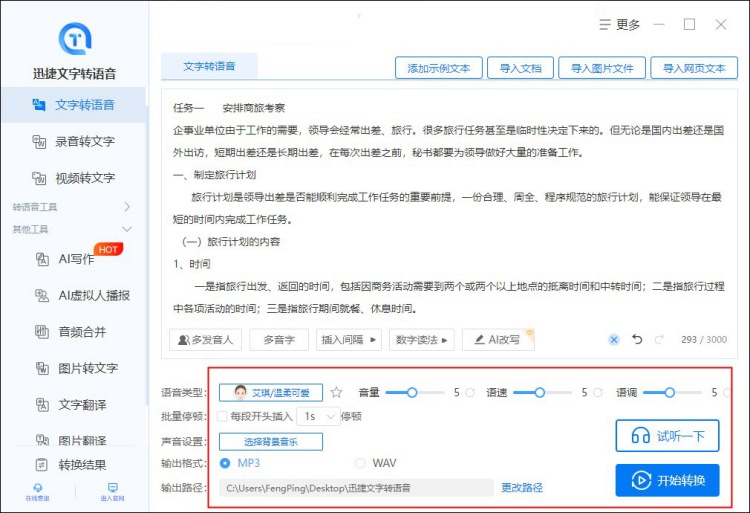Choose voice 艾琪/温柔可爱
The height and width of the screenshot is (513, 750).
[271, 393]
